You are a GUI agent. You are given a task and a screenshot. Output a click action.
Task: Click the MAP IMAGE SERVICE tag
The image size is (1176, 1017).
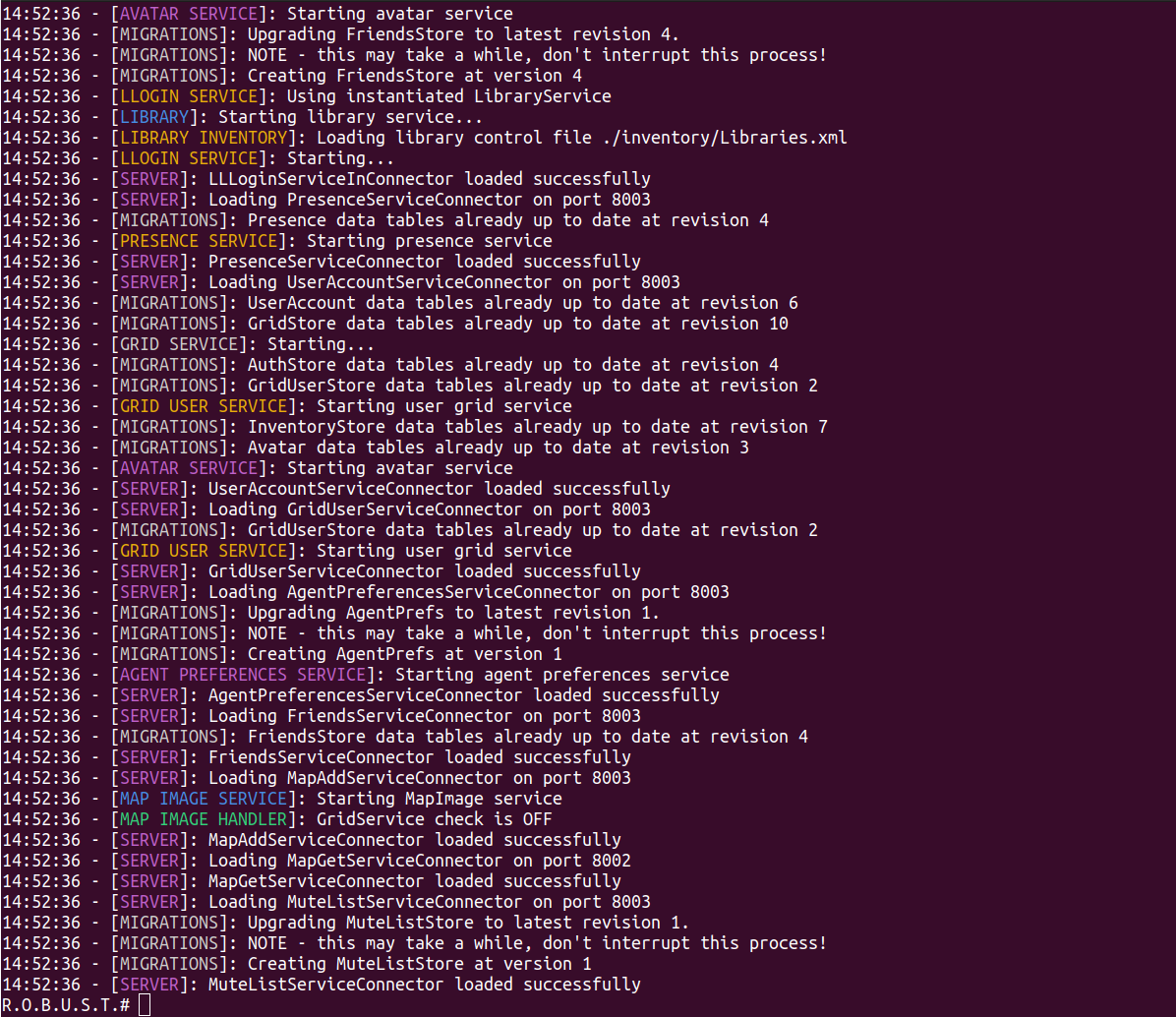tap(204, 799)
